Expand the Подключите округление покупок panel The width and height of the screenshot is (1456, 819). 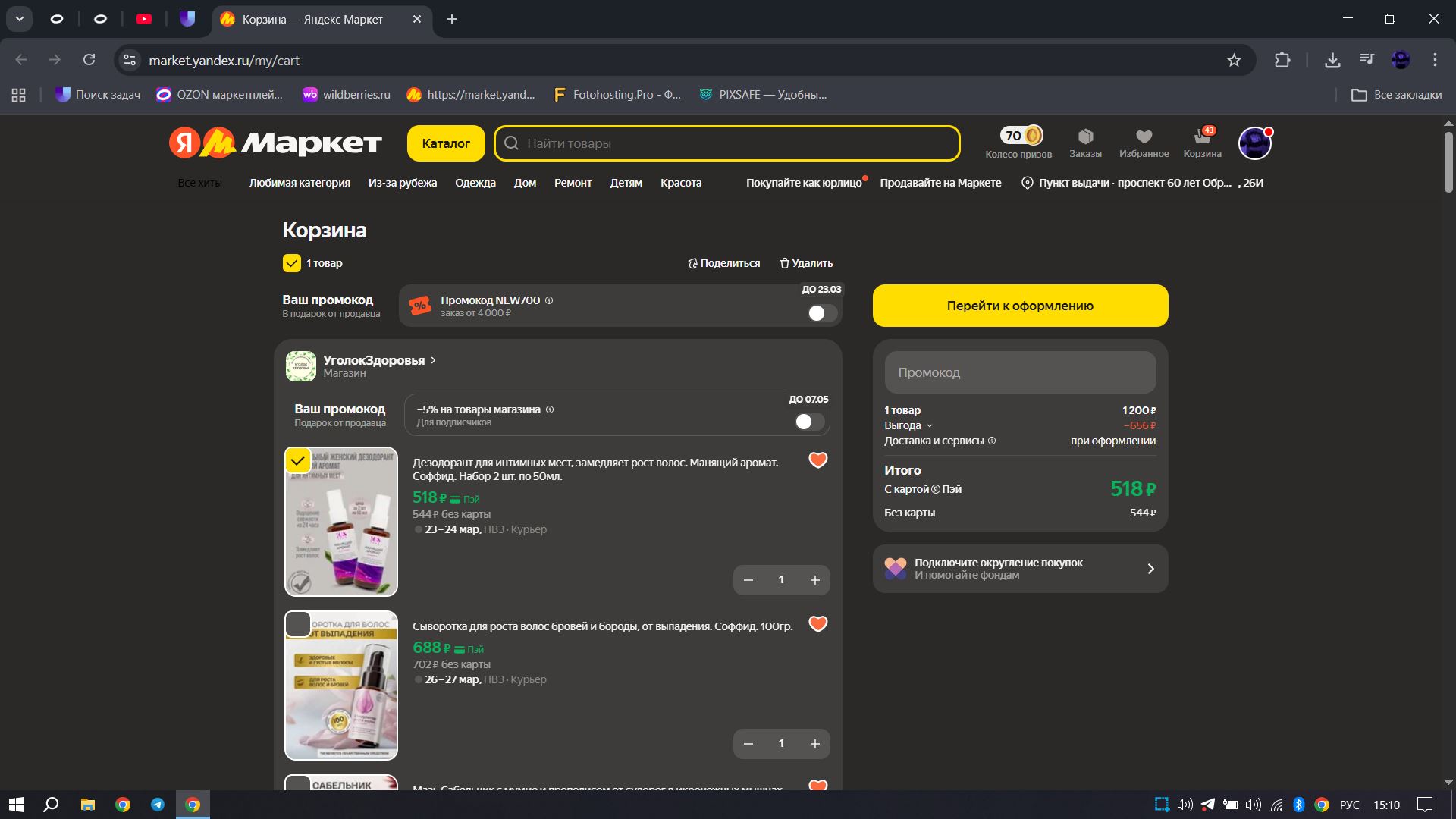pos(1150,569)
